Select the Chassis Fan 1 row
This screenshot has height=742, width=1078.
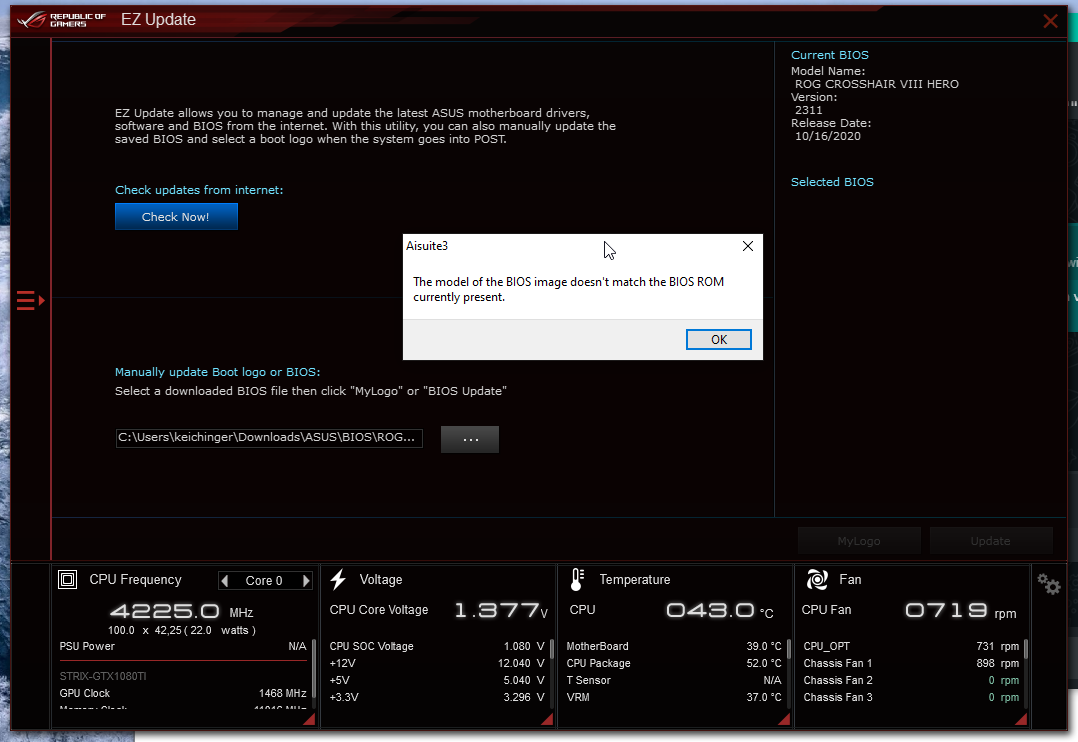(x=911, y=664)
